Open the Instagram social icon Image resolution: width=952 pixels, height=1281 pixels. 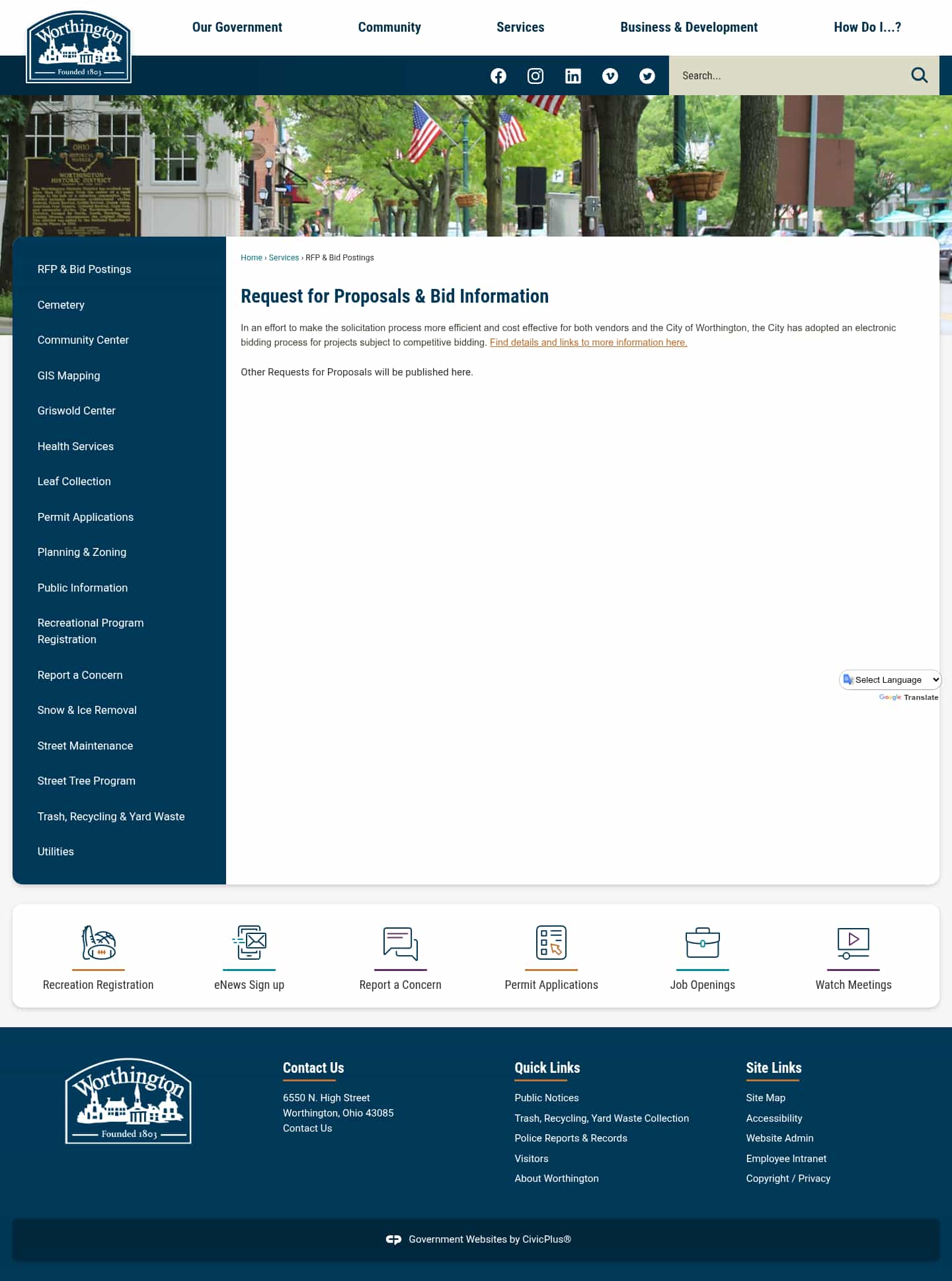[x=535, y=76]
